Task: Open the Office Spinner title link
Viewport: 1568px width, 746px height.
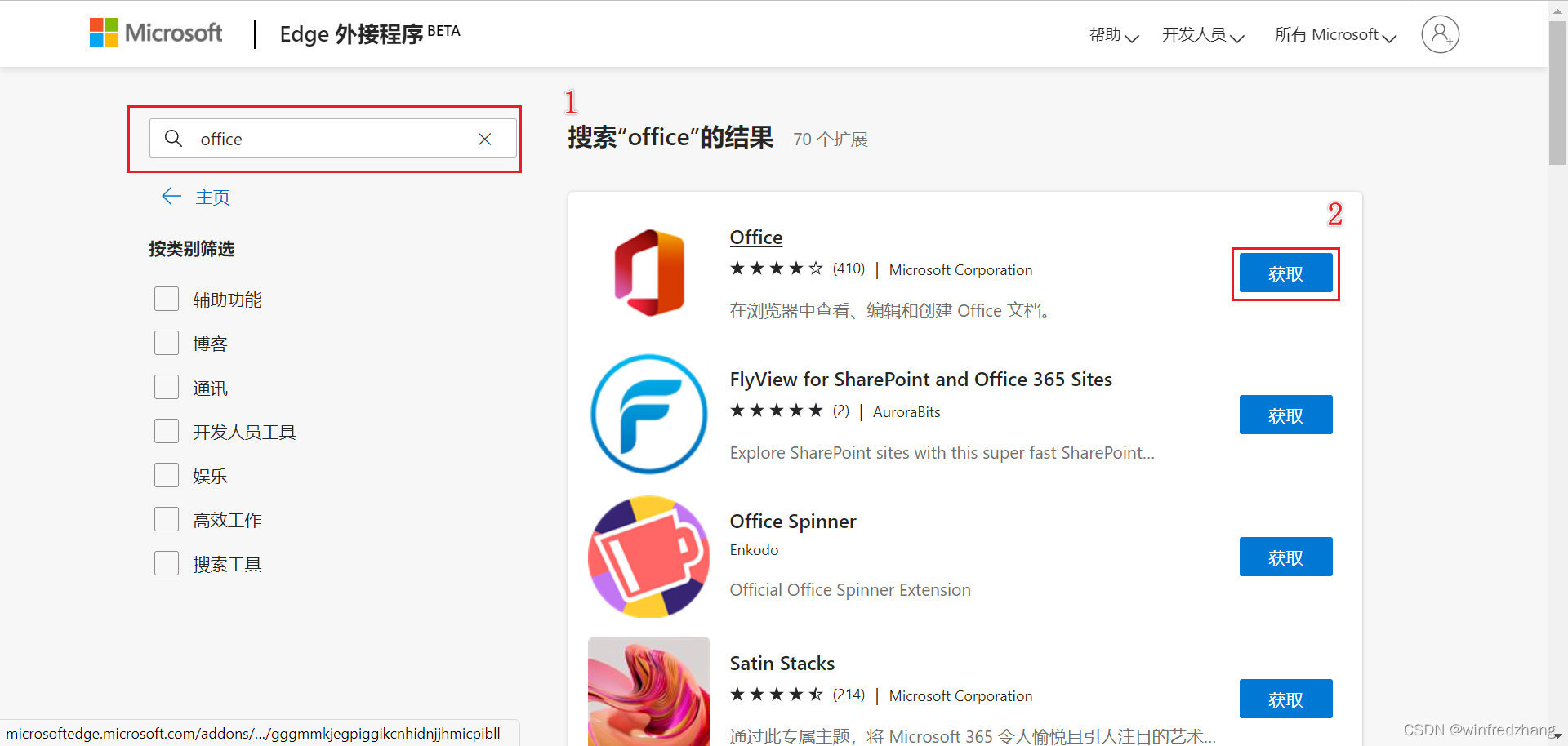Action: pos(793,522)
